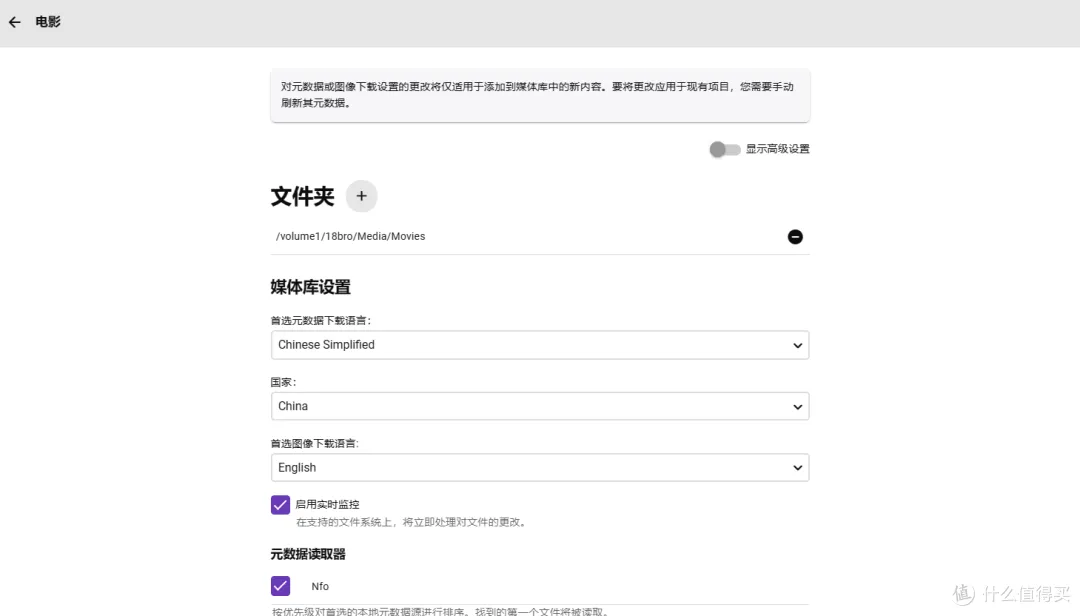1080x616 pixels.
Task: Click the 显示高级设置 label text
Action: click(777, 149)
